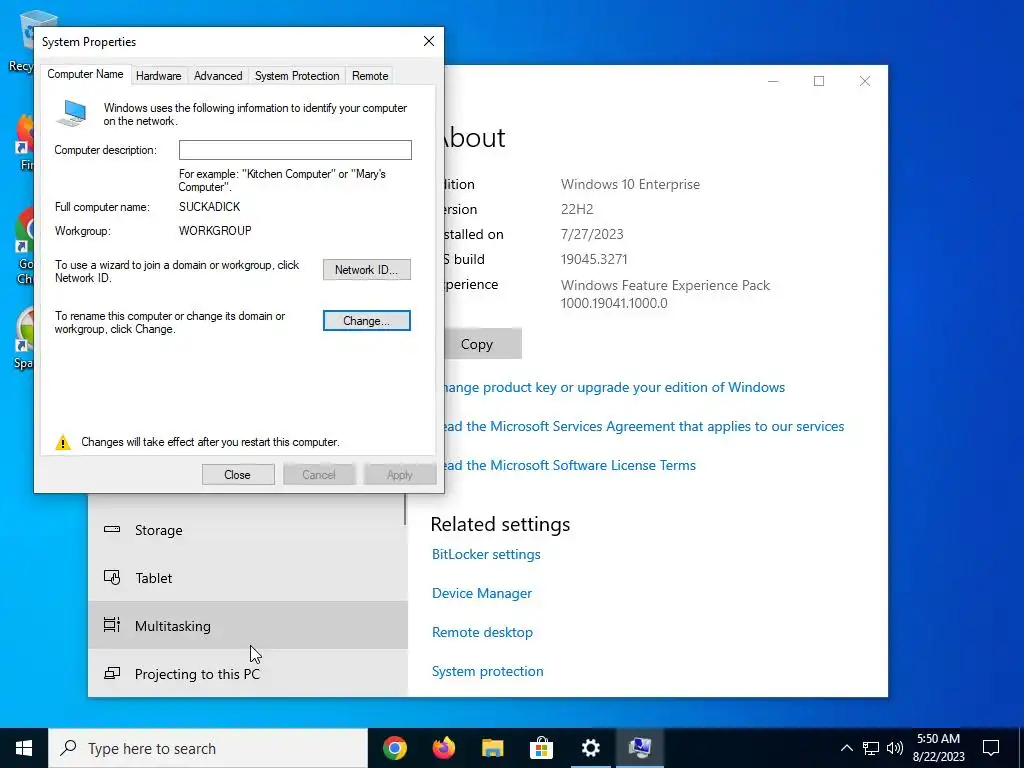Click the OS build value 19045.3271
This screenshot has height=768, width=1024.
coord(594,259)
